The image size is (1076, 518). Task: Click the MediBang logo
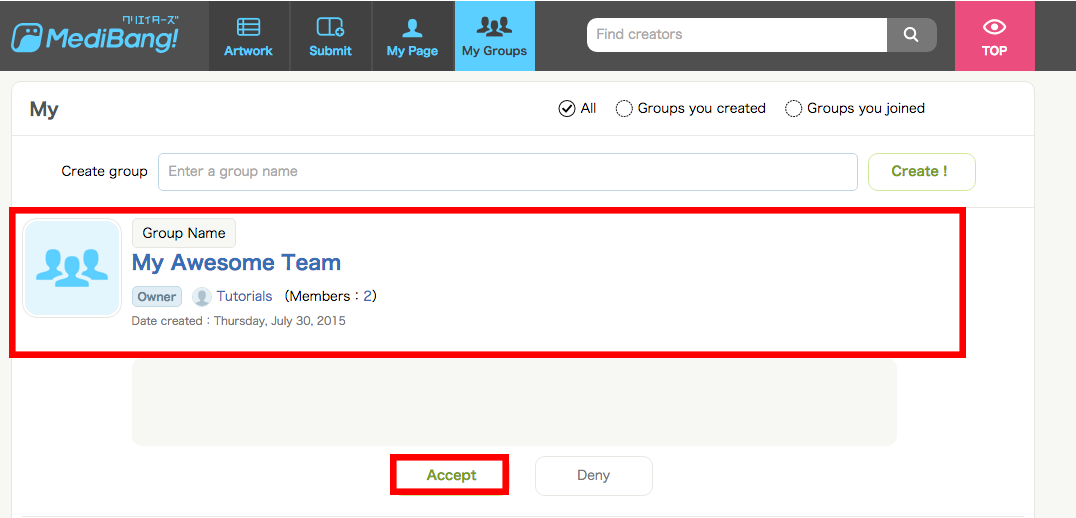coord(95,35)
